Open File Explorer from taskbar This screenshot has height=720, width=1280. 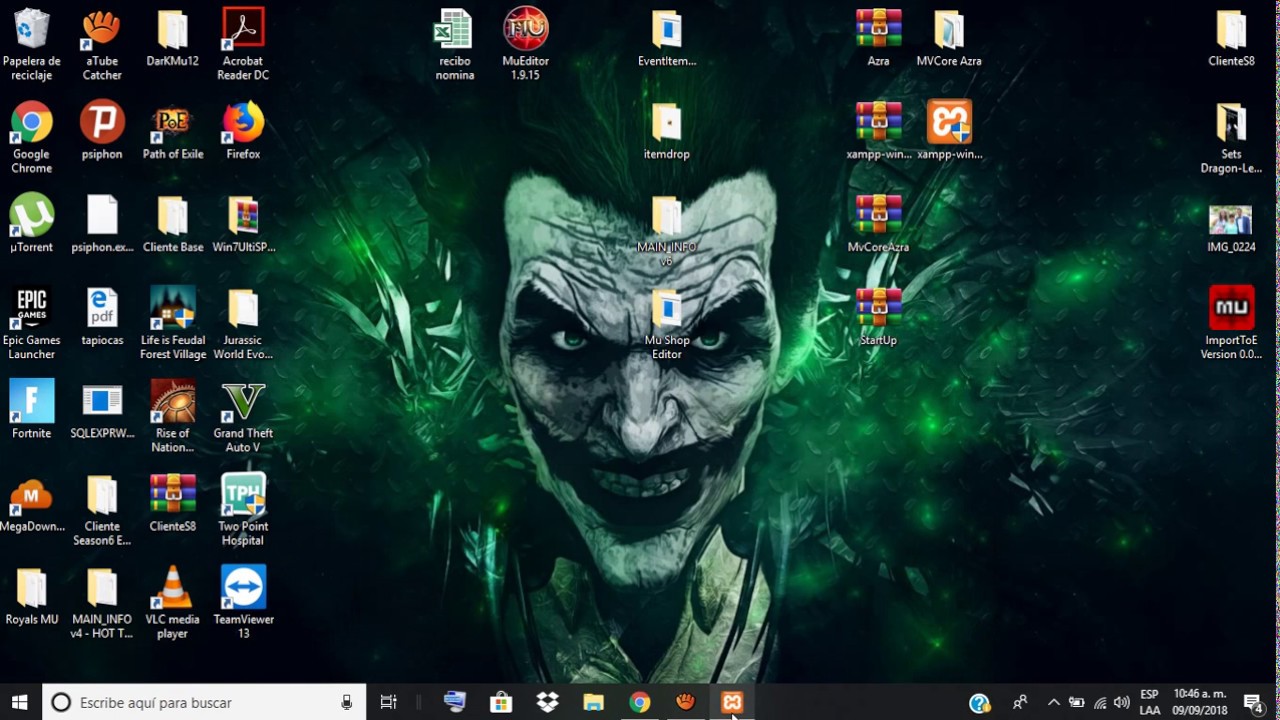click(594, 703)
